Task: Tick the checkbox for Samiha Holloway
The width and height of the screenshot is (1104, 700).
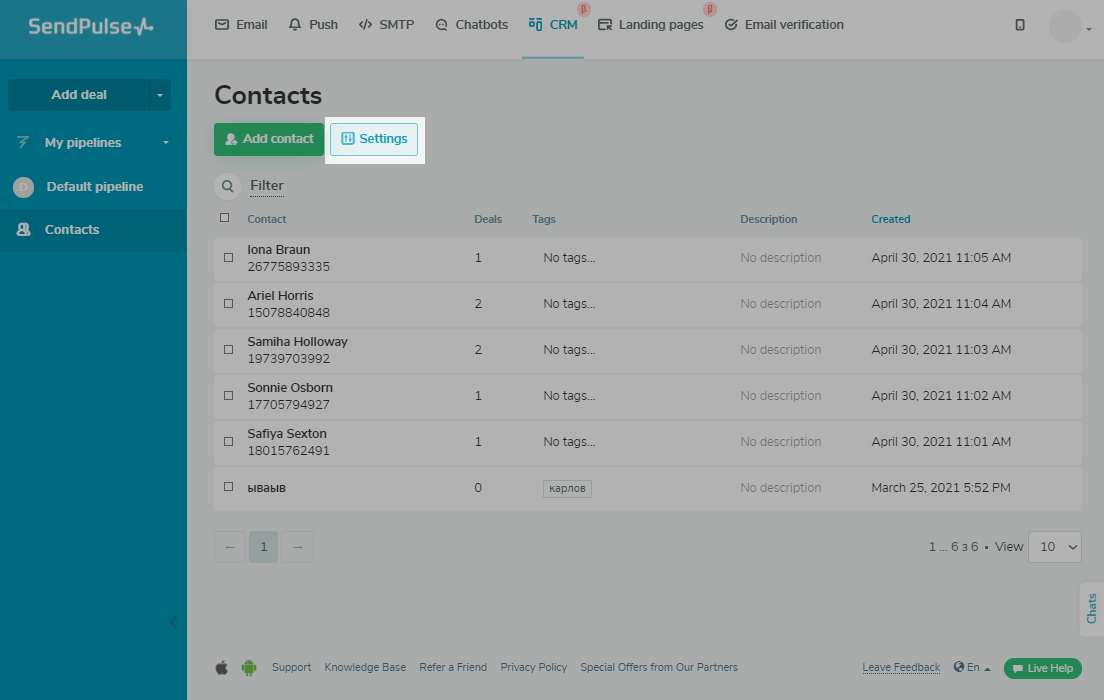Action: (x=228, y=350)
